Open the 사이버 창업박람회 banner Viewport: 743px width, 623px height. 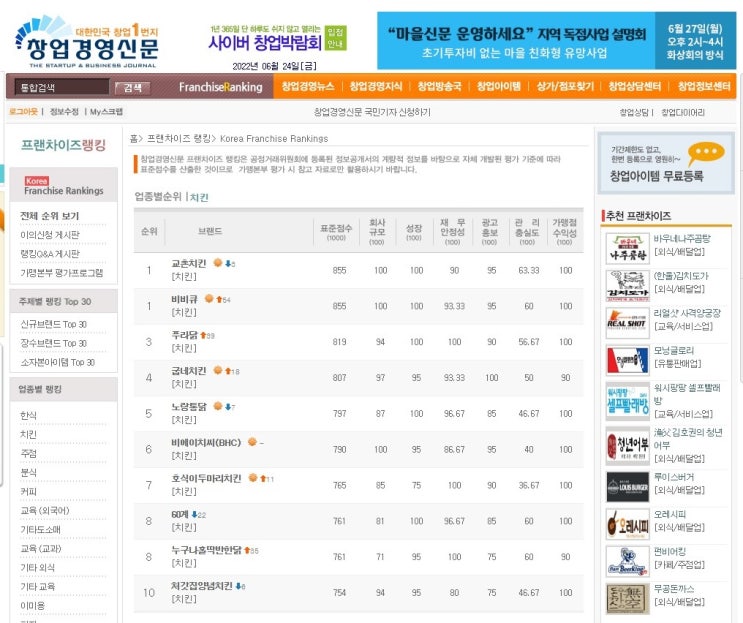[x=278, y=38]
